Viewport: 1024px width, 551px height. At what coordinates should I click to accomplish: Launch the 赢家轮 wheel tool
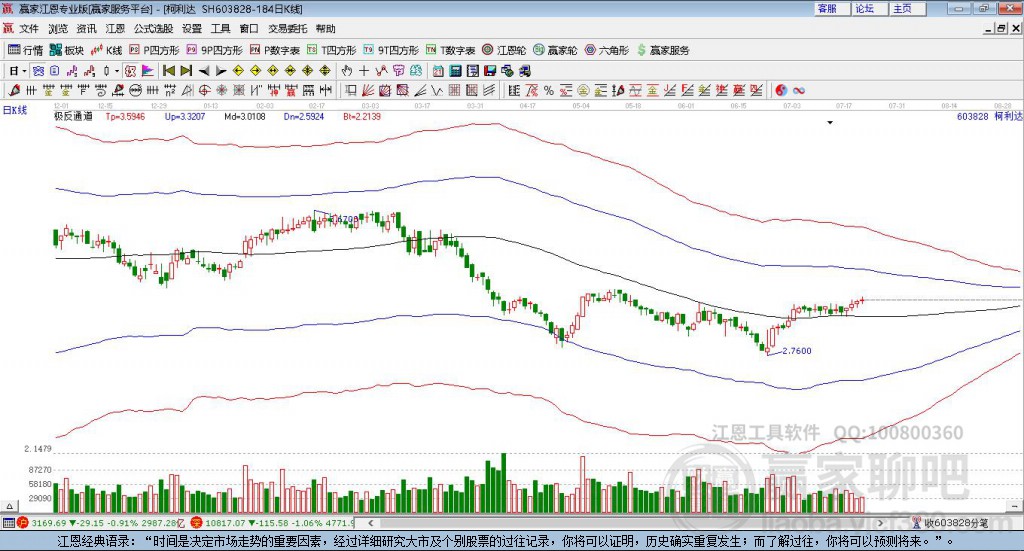556,50
